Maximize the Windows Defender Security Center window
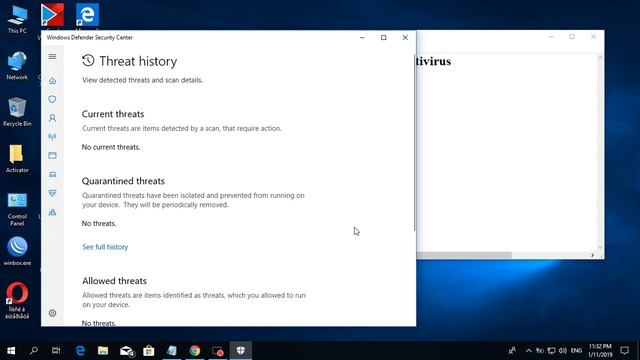 click(384, 38)
